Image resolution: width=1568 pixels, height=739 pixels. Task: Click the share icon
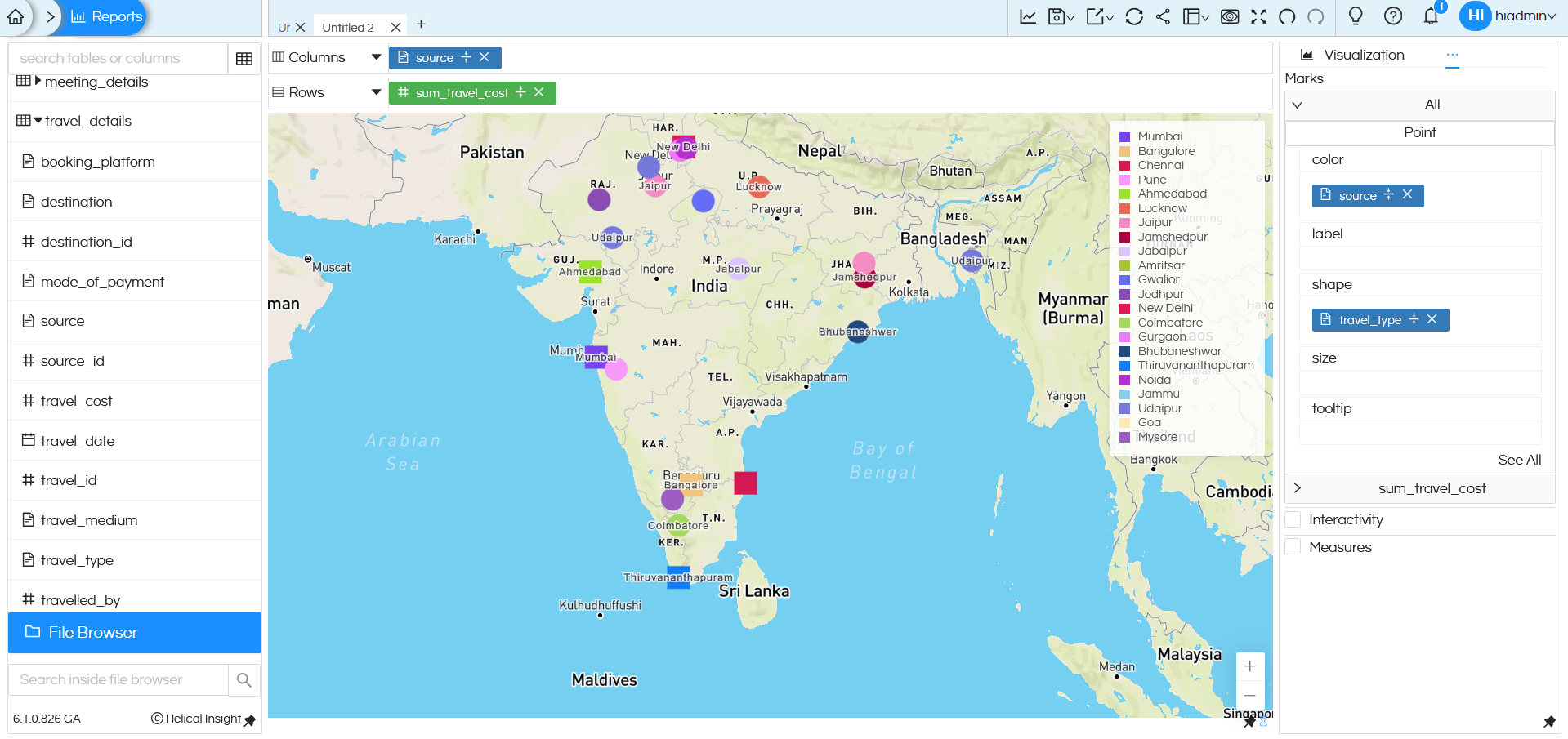click(x=1163, y=16)
